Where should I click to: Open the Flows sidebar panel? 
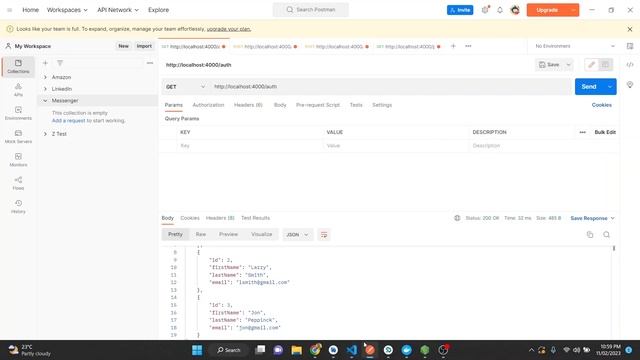pos(18,183)
